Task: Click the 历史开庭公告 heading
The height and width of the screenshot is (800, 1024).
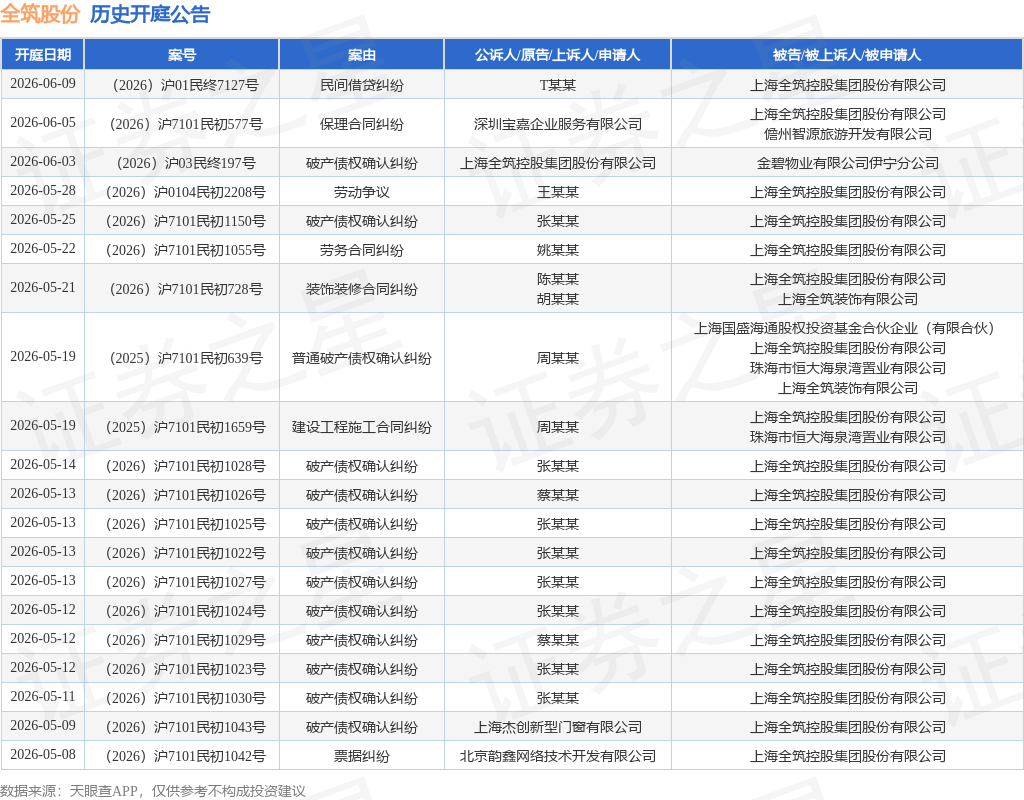Action: (150, 14)
